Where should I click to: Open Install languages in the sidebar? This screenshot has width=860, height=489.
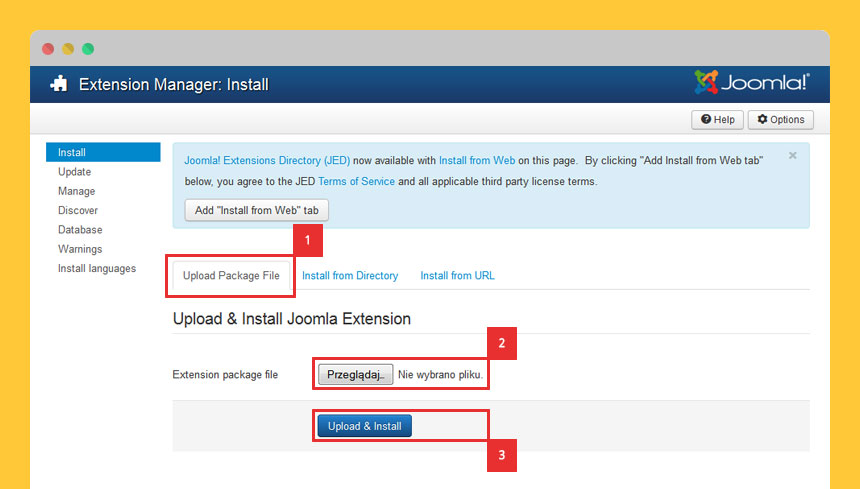coord(97,268)
